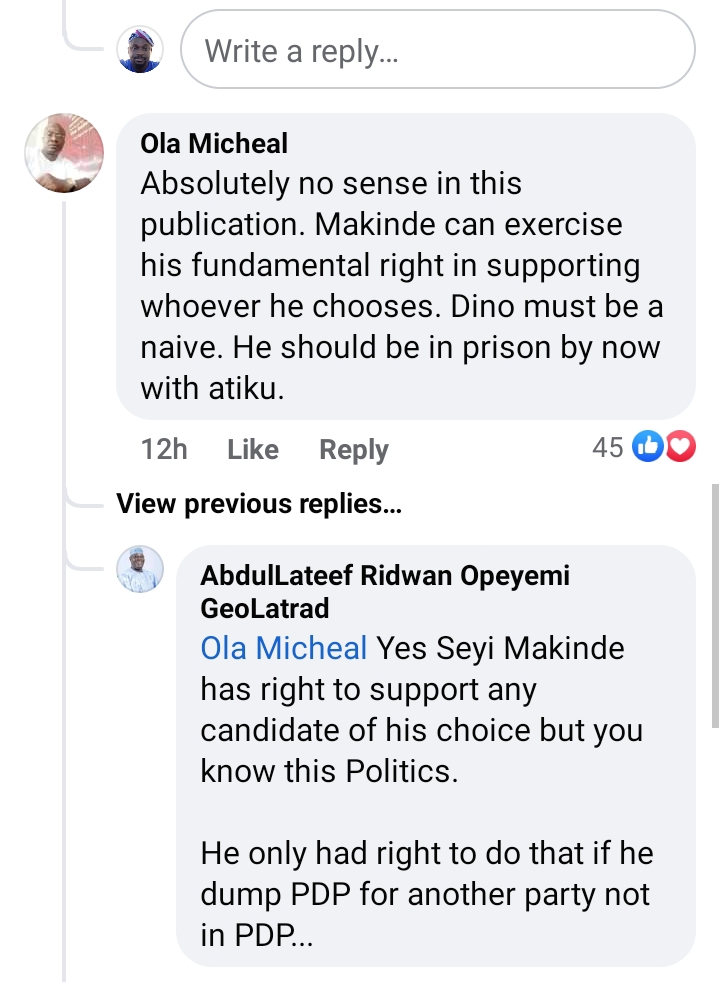This screenshot has height=982, width=719.
Task: Expand 'View previous replies...'
Action: pyautogui.click(x=258, y=504)
